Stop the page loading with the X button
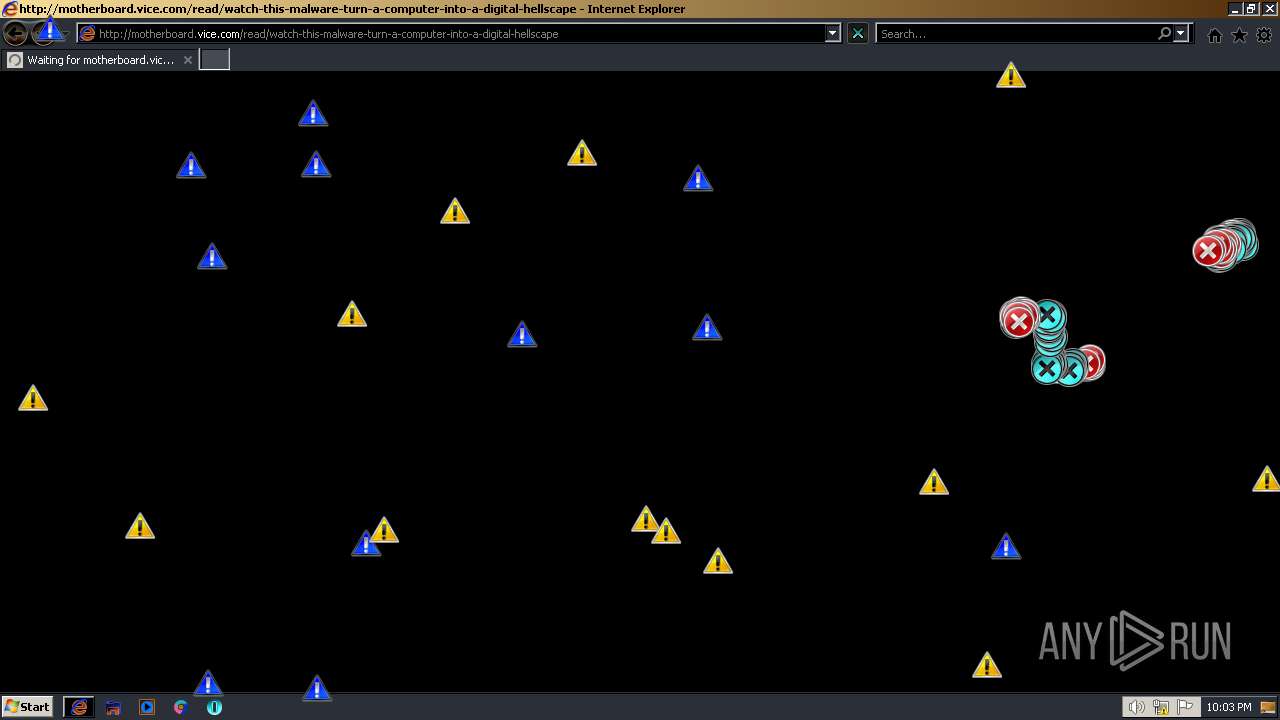Screen dimensions: 1280x720 coord(858,33)
